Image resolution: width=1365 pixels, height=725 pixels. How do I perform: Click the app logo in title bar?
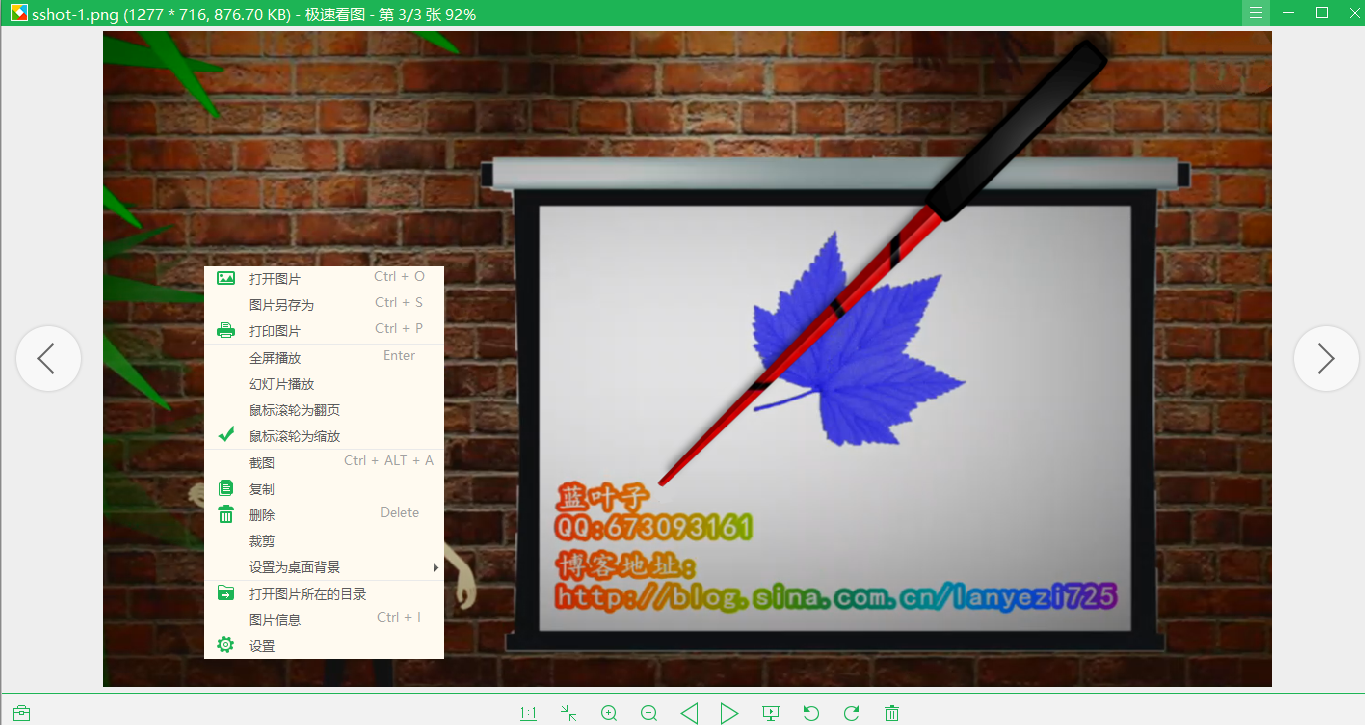(19, 13)
